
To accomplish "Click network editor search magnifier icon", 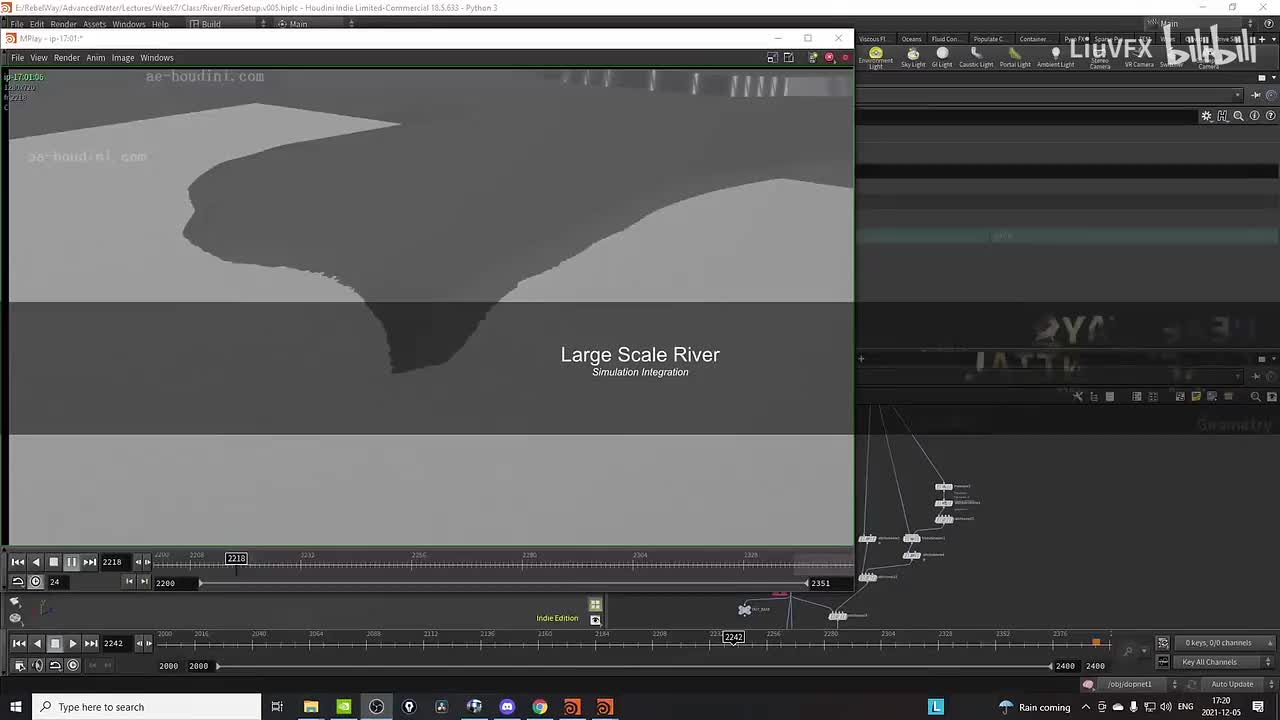I will 1256,397.
